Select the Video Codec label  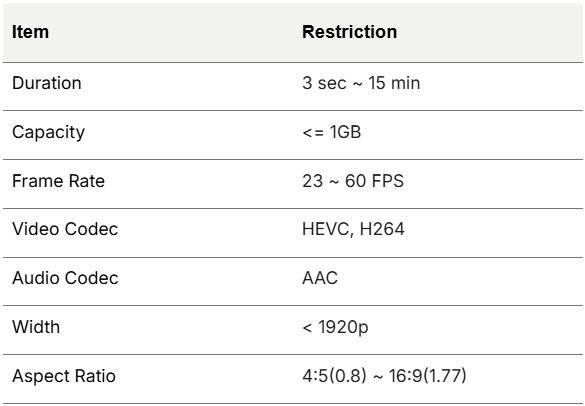click(65, 229)
